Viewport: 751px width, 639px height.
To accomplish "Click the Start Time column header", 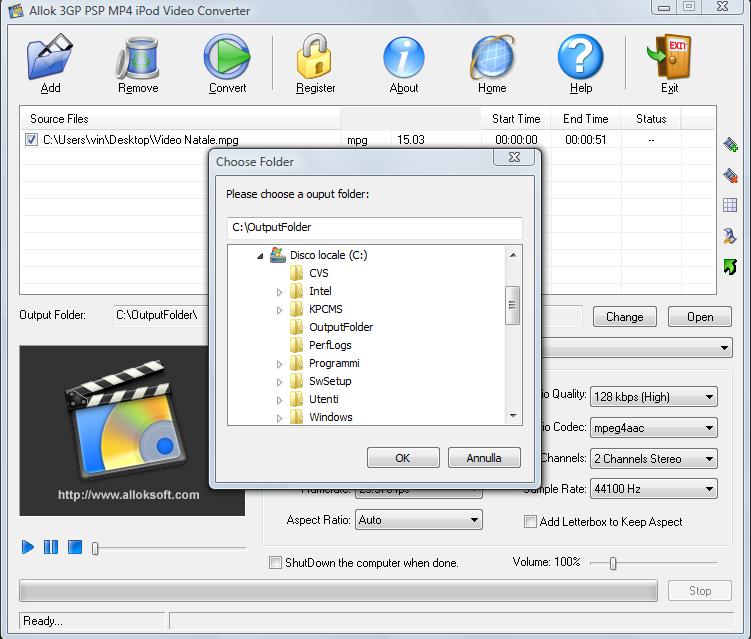I will [x=516, y=118].
